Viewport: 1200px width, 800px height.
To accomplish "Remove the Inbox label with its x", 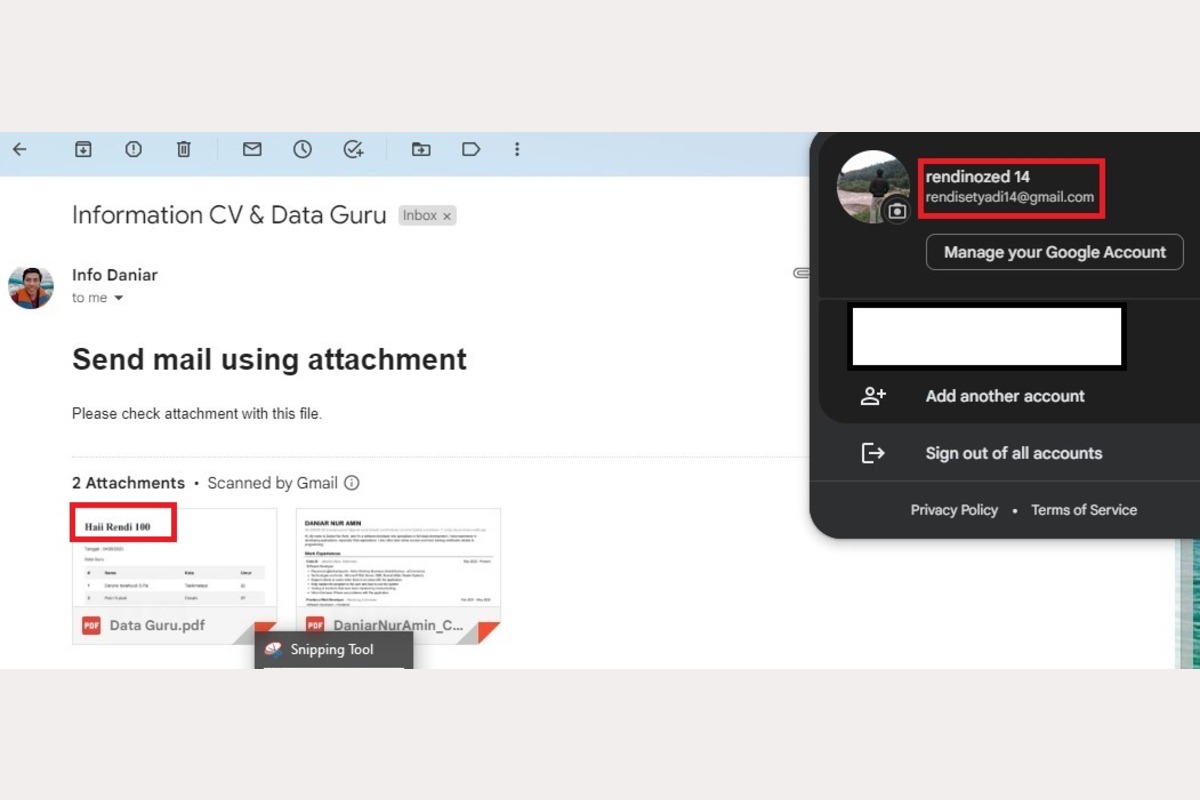I will point(447,216).
